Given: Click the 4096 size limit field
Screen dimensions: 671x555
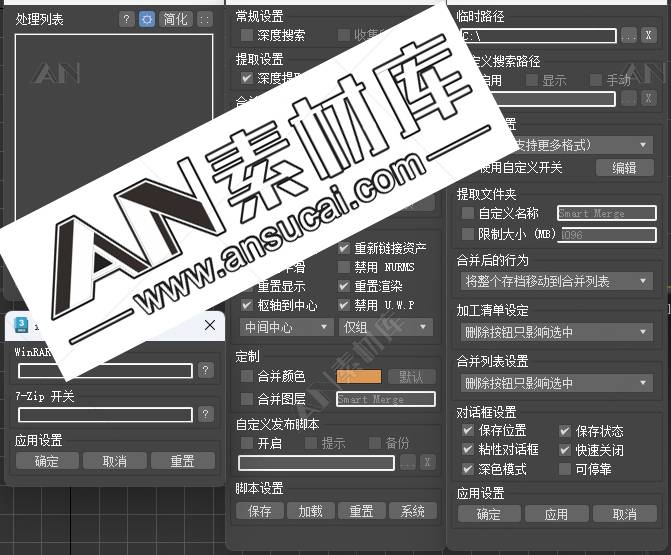Looking at the screenshot, I should point(606,234).
